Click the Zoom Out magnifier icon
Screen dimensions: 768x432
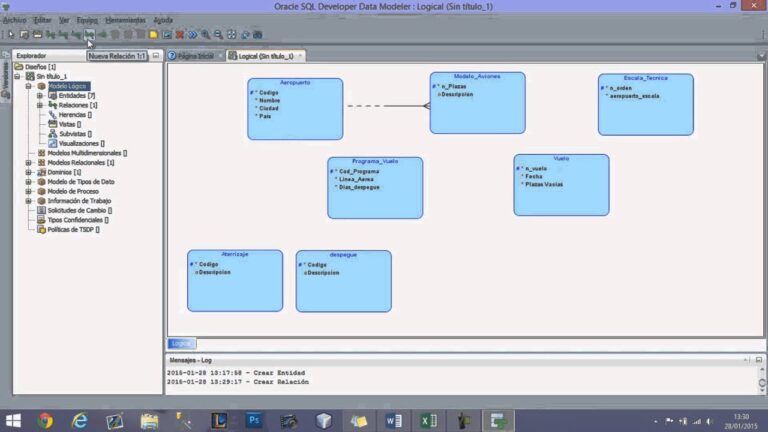click(218, 35)
